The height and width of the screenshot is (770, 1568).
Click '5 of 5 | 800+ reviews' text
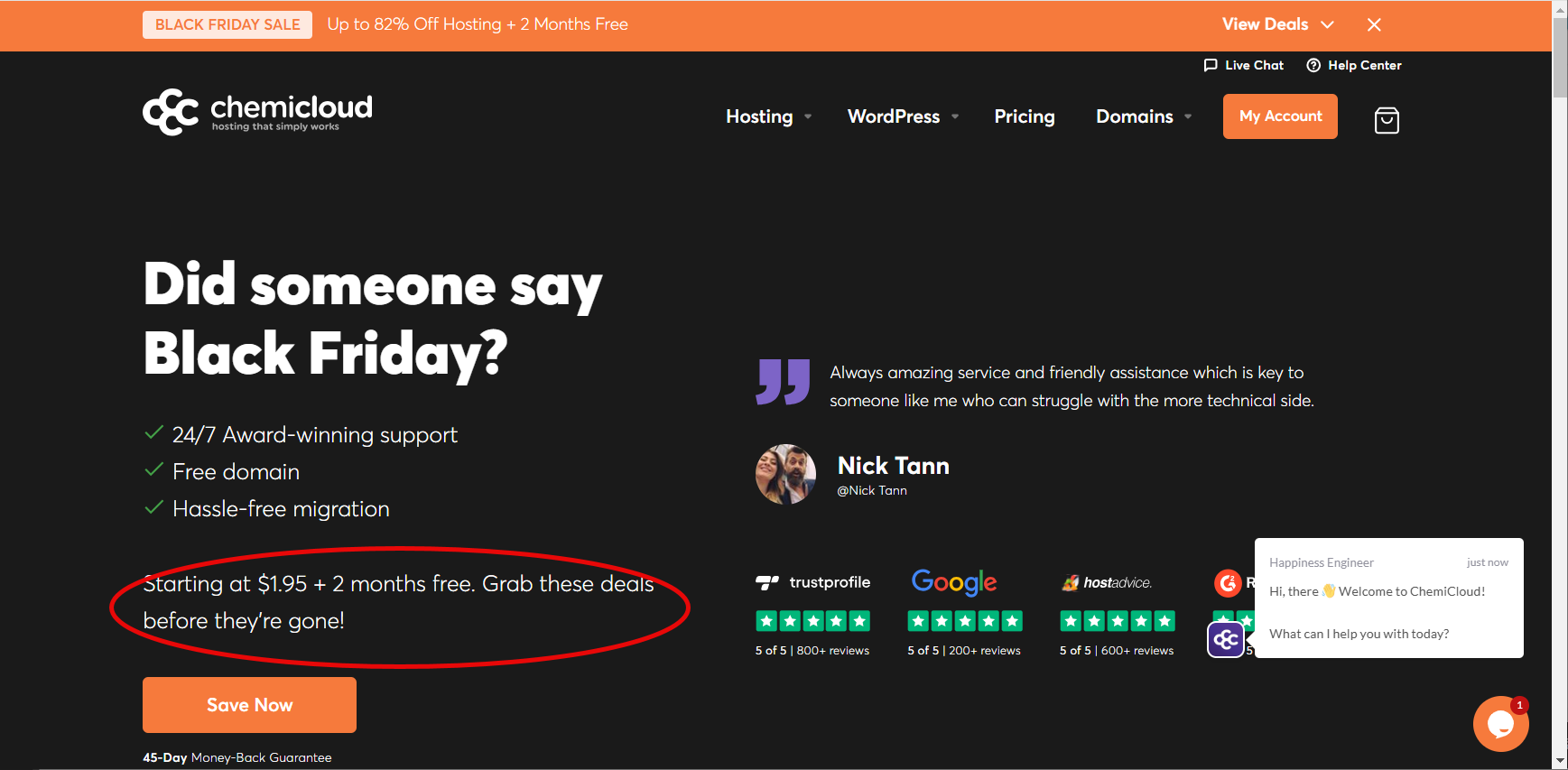click(812, 650)
